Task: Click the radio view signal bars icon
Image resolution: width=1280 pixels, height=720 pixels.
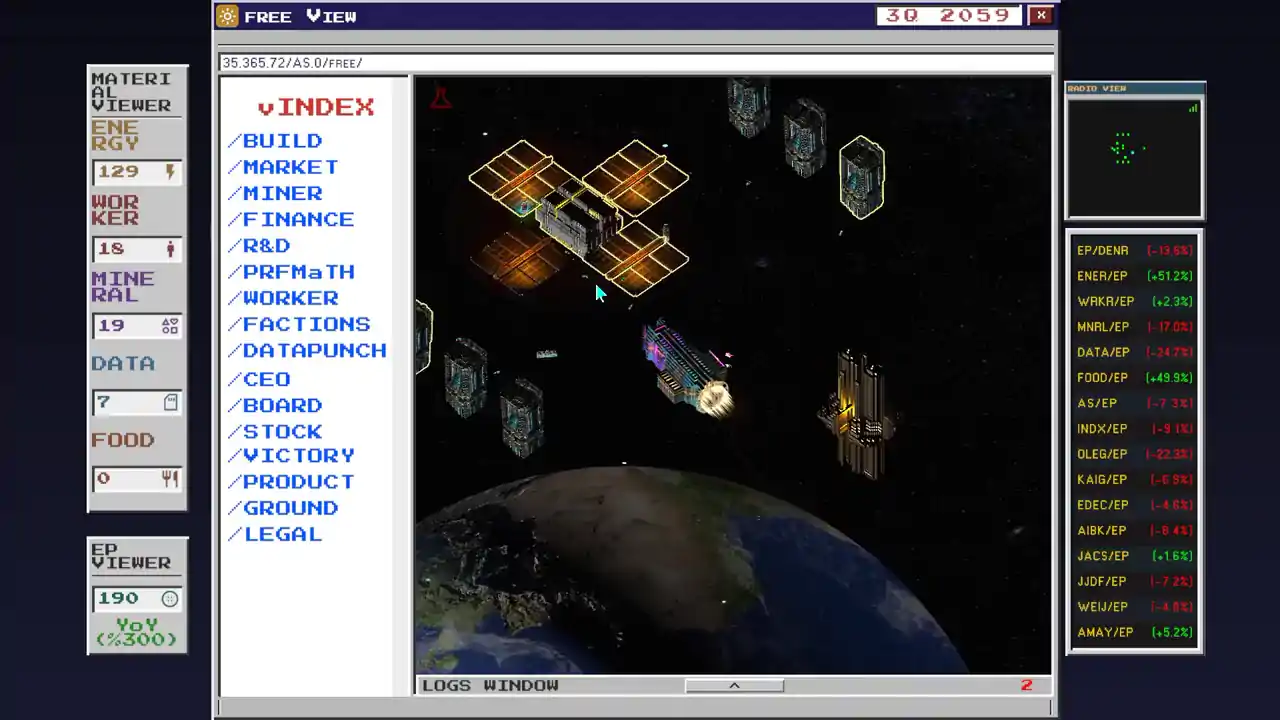Action: (1193, 108)
